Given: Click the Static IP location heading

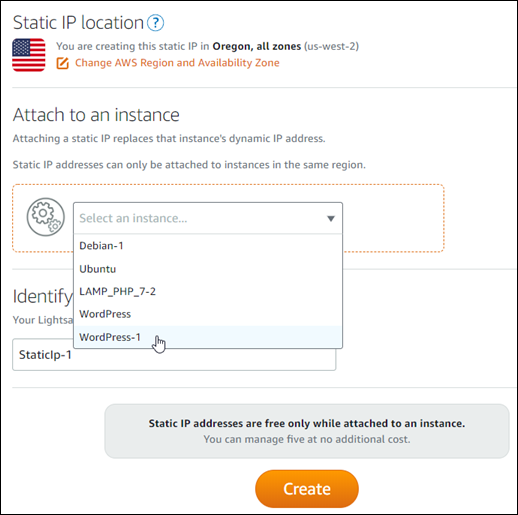Looking at the screenshot, I should pos(78,23).
